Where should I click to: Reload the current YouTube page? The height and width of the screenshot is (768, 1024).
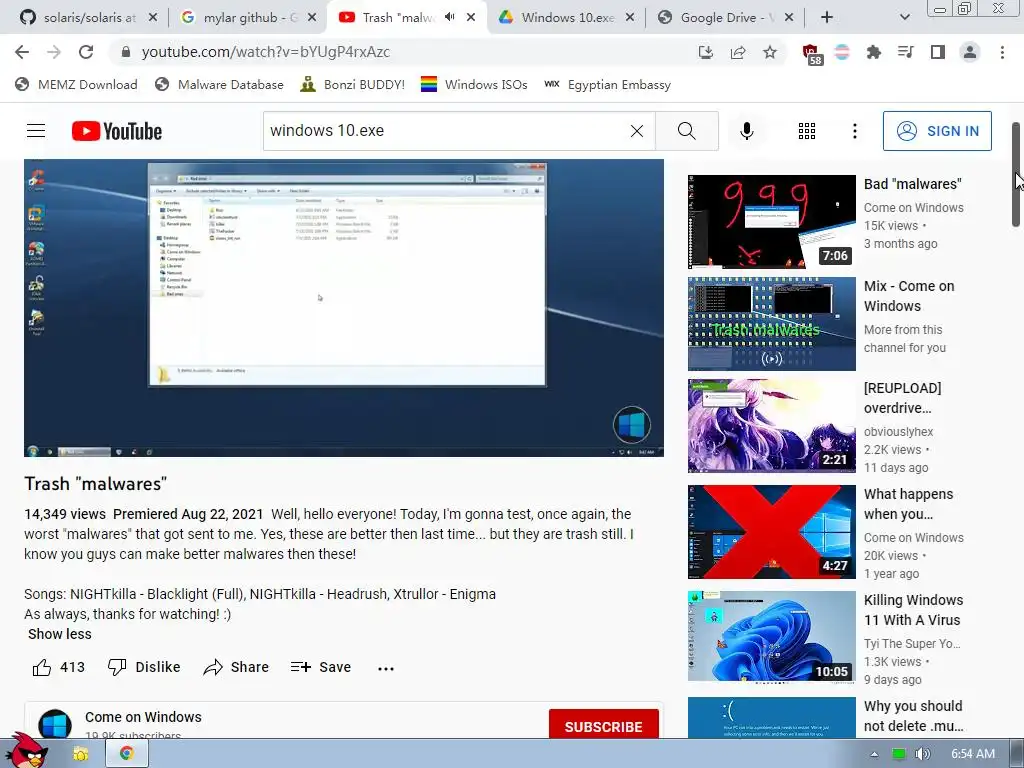point(86,52)
